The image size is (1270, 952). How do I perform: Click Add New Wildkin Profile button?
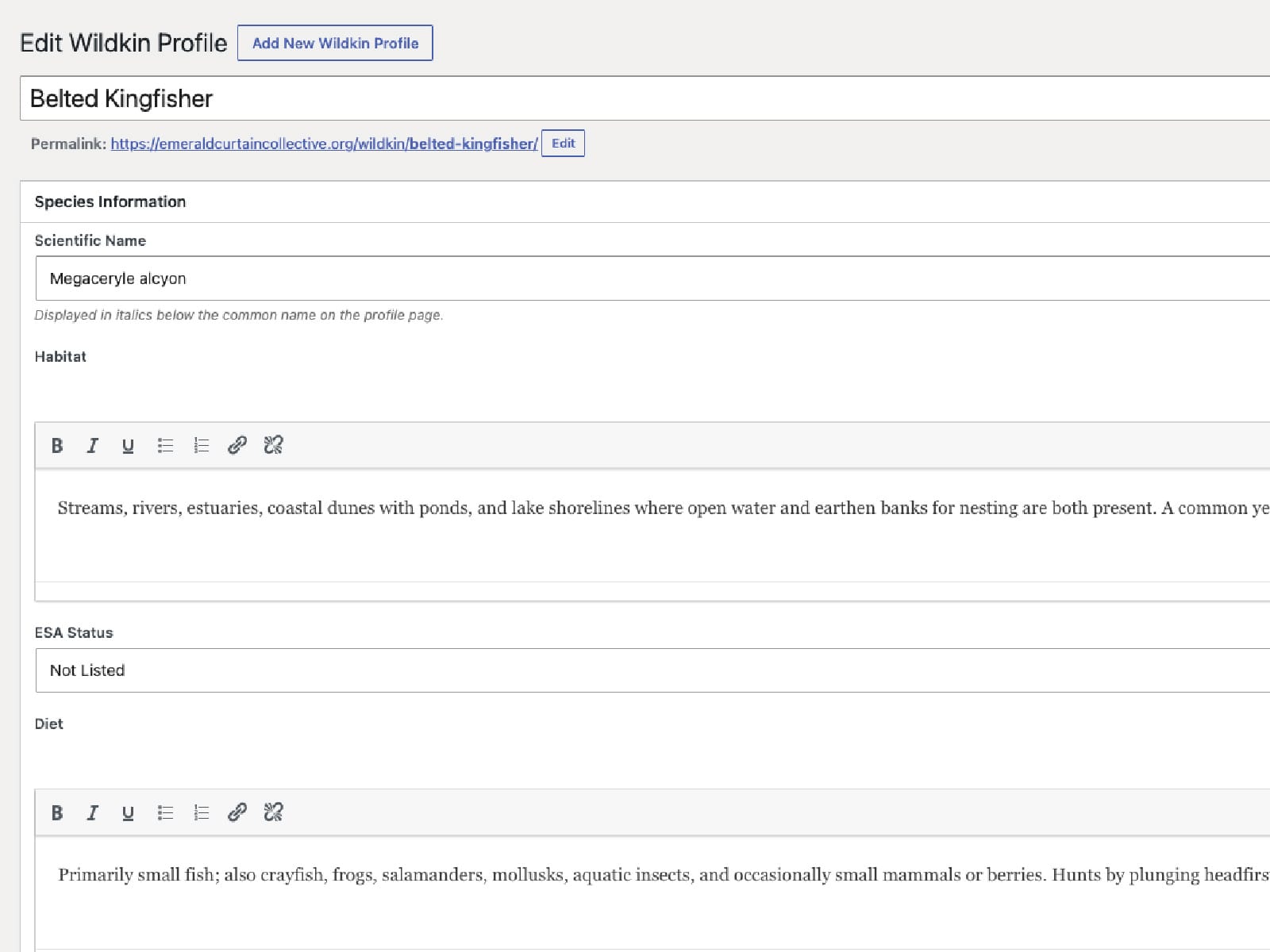click(x=335, y=43)
